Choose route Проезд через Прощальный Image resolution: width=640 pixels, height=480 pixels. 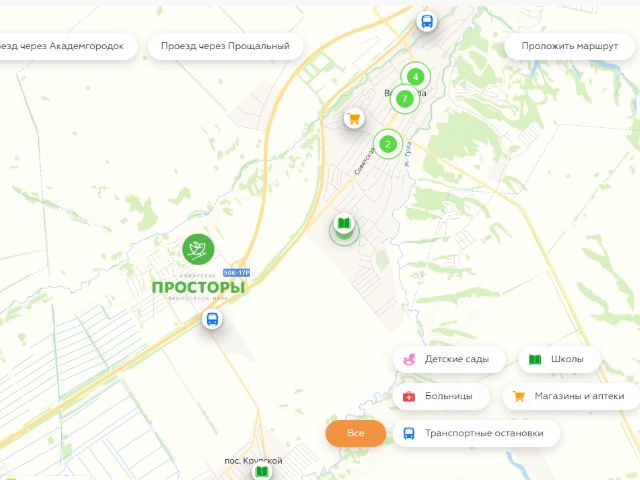pyautogui.click(x=225, y=46)
